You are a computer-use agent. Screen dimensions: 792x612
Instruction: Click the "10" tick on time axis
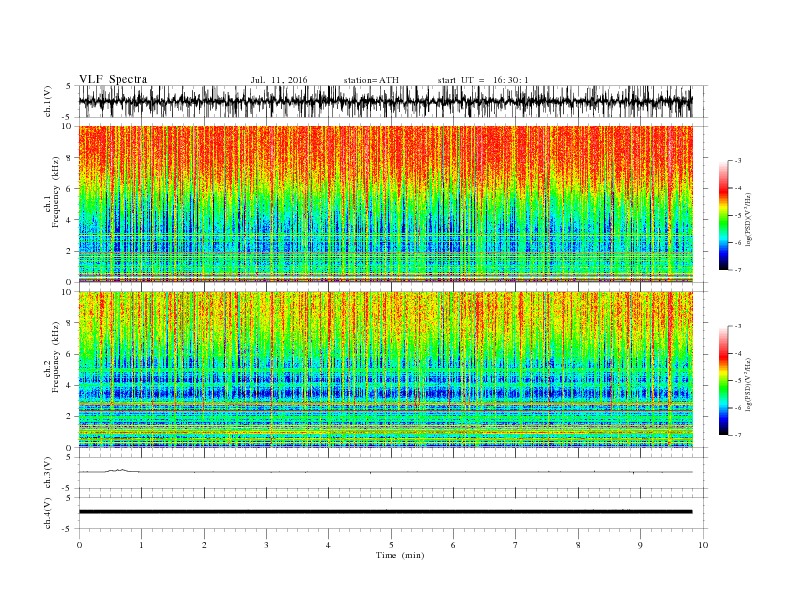pos(703,545)
